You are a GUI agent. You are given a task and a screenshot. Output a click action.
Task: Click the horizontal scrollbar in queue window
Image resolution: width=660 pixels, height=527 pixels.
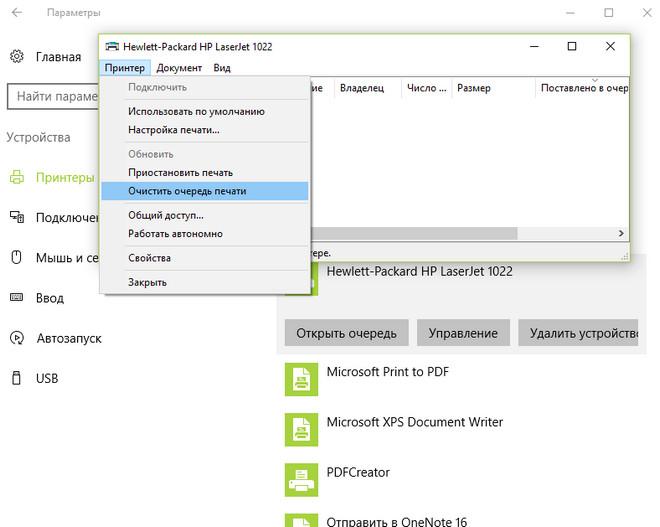pyautogui.click(x=415, y=233)
